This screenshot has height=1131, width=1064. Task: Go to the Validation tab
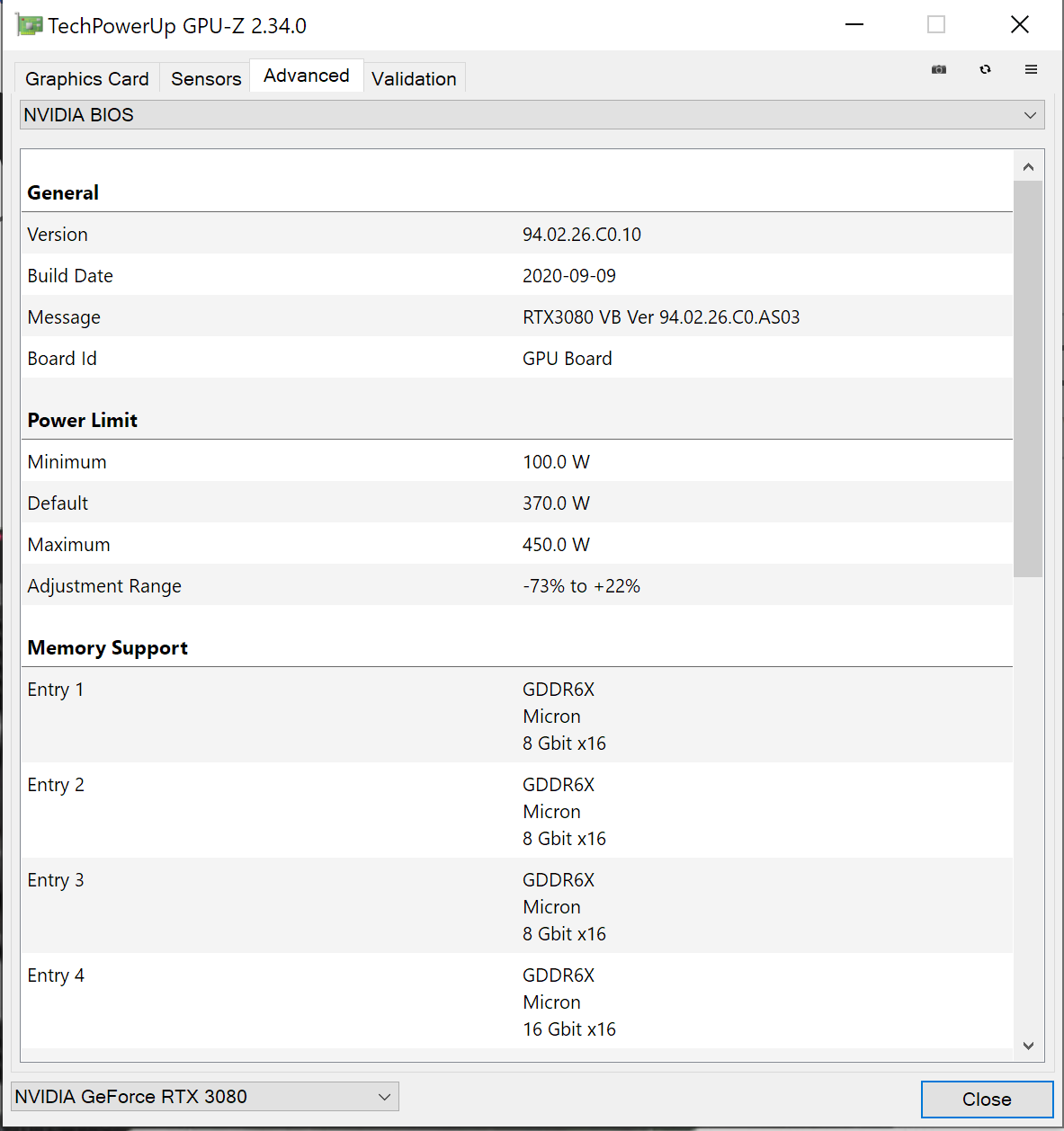click(414, 79)
